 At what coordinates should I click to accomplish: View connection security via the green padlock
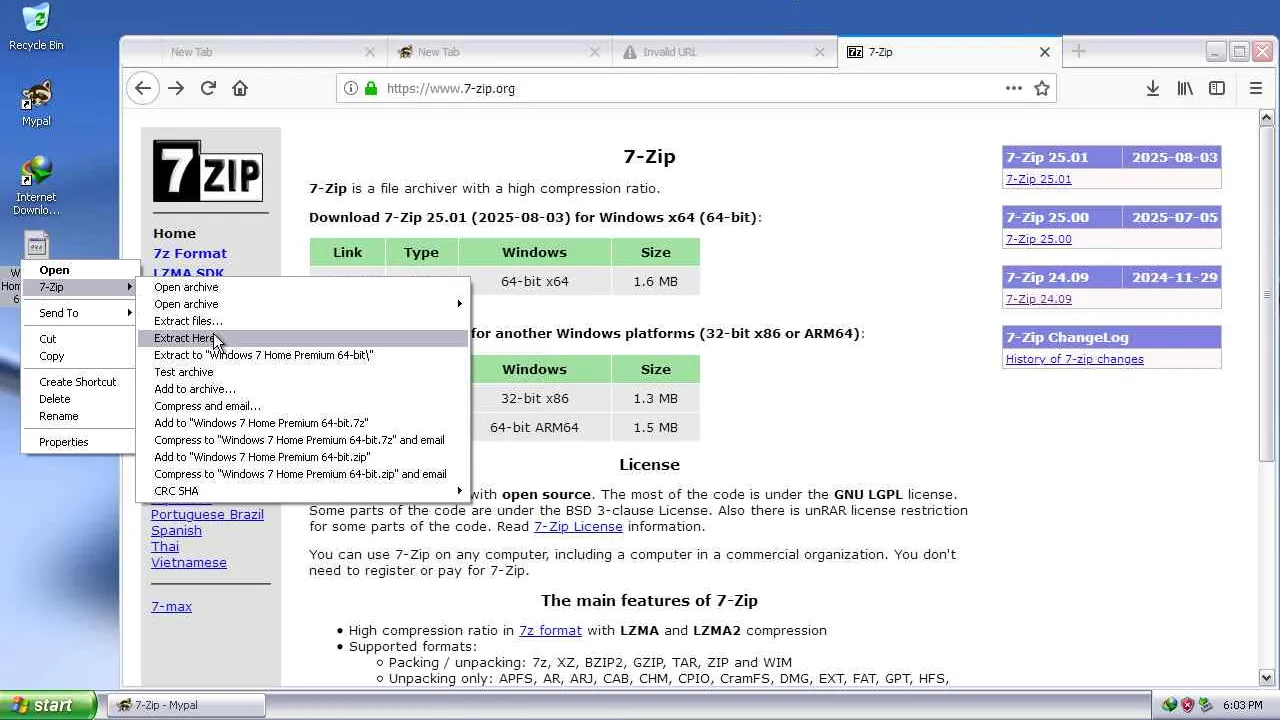[x=371, y=88]
